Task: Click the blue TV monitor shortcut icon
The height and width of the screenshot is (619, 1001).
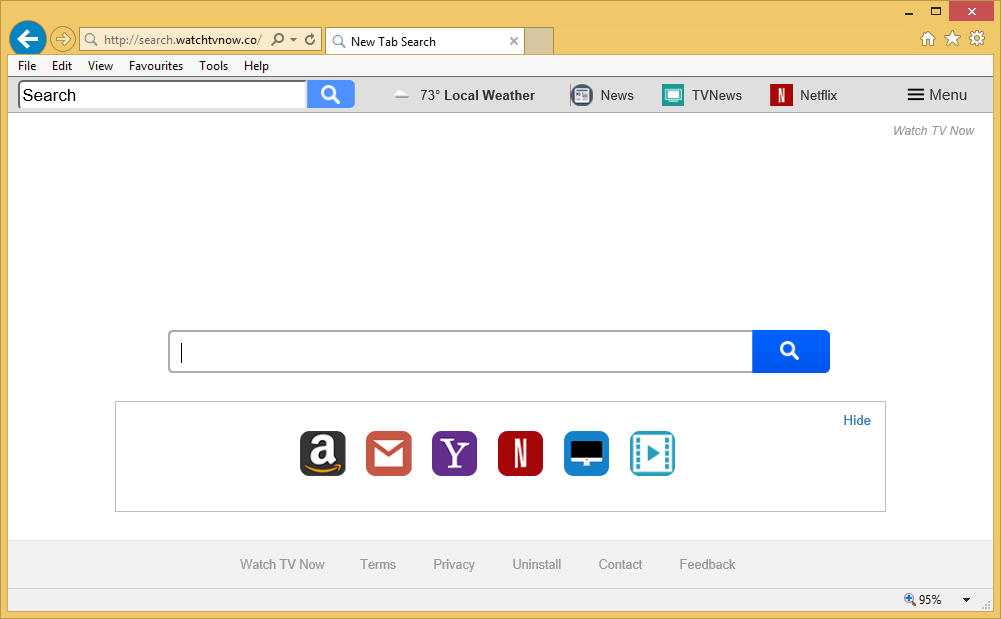Action: [x=586, y=454]
